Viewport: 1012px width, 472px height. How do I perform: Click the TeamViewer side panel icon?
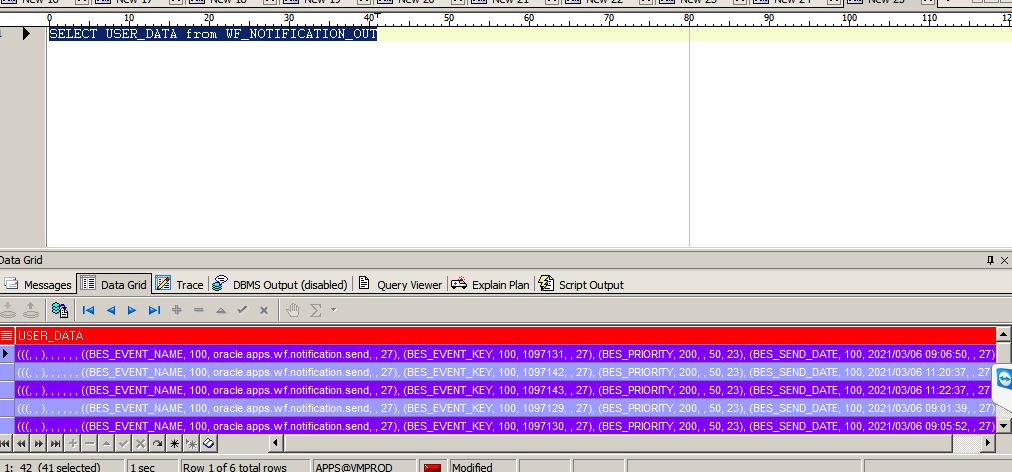pyautogui.click(x=1003, y=379)
